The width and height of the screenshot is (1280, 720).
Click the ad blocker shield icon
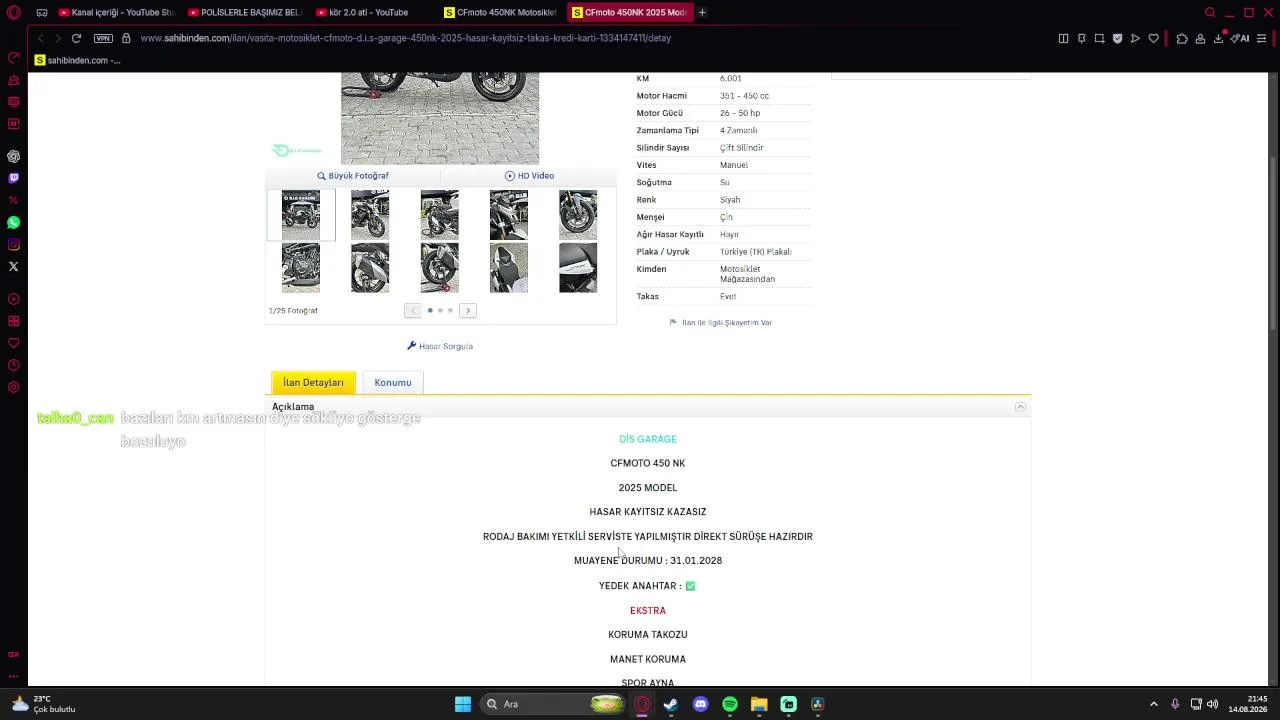1117,38
